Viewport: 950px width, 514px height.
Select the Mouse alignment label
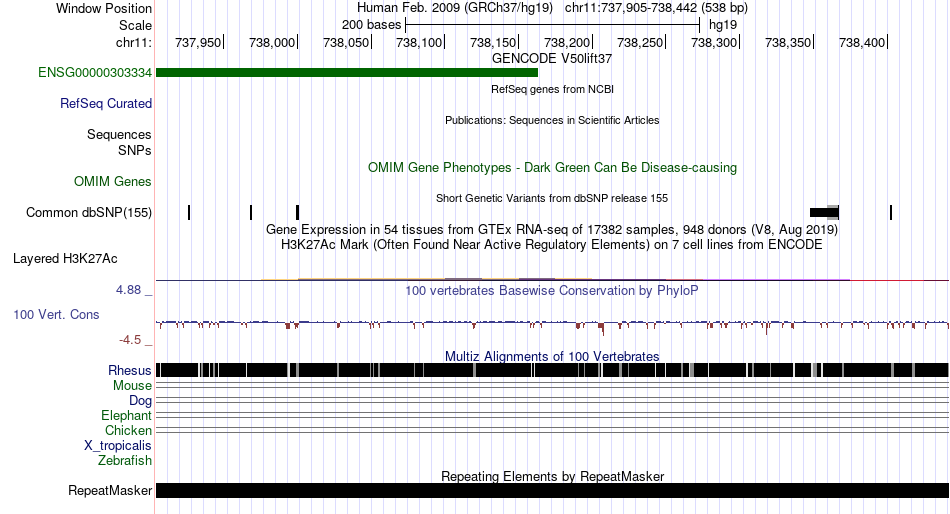click(132, 386)
